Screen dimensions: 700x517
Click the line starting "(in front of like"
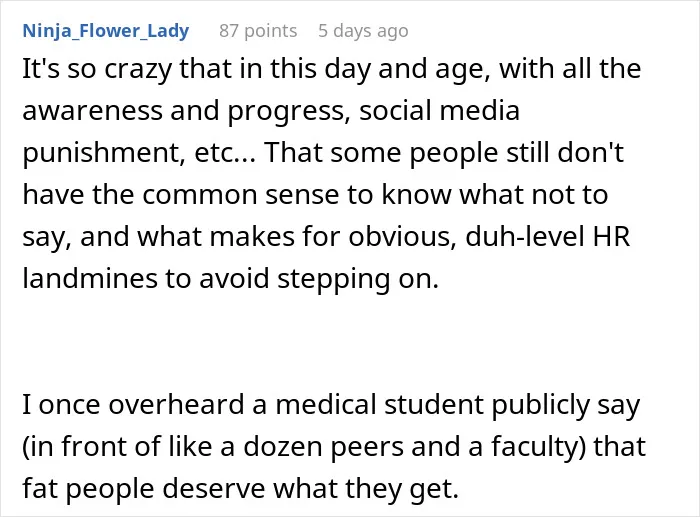click(x=334, y=447)
